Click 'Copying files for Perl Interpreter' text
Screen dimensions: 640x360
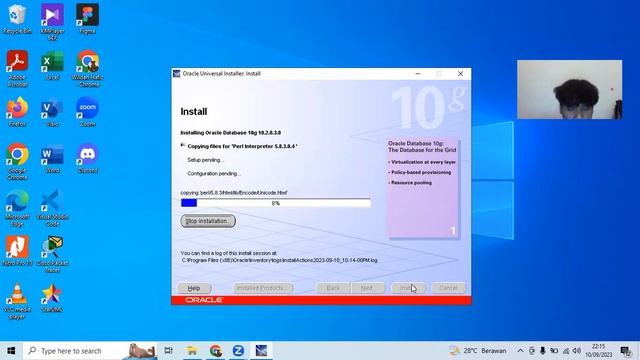click(x=242, y=146)
